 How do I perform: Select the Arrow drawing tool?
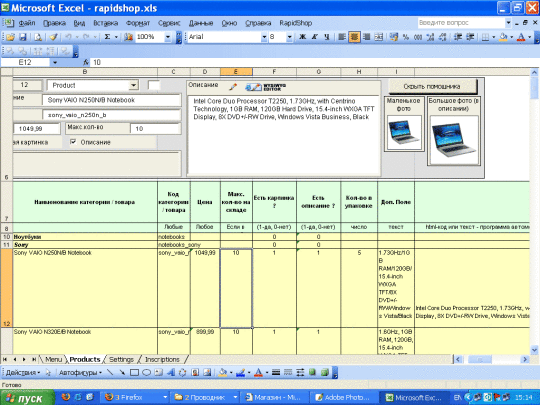[122, 372]
